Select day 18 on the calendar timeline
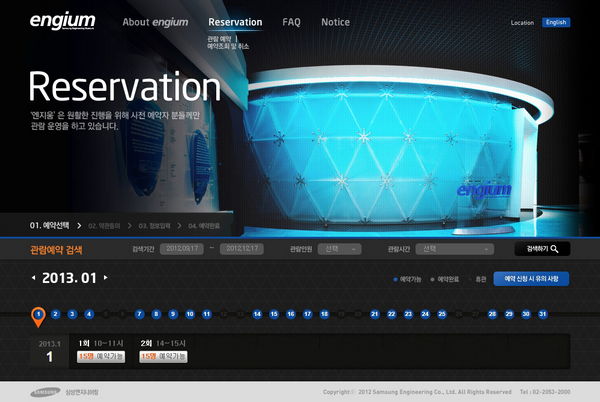600x402 pixels. point(324,314)
